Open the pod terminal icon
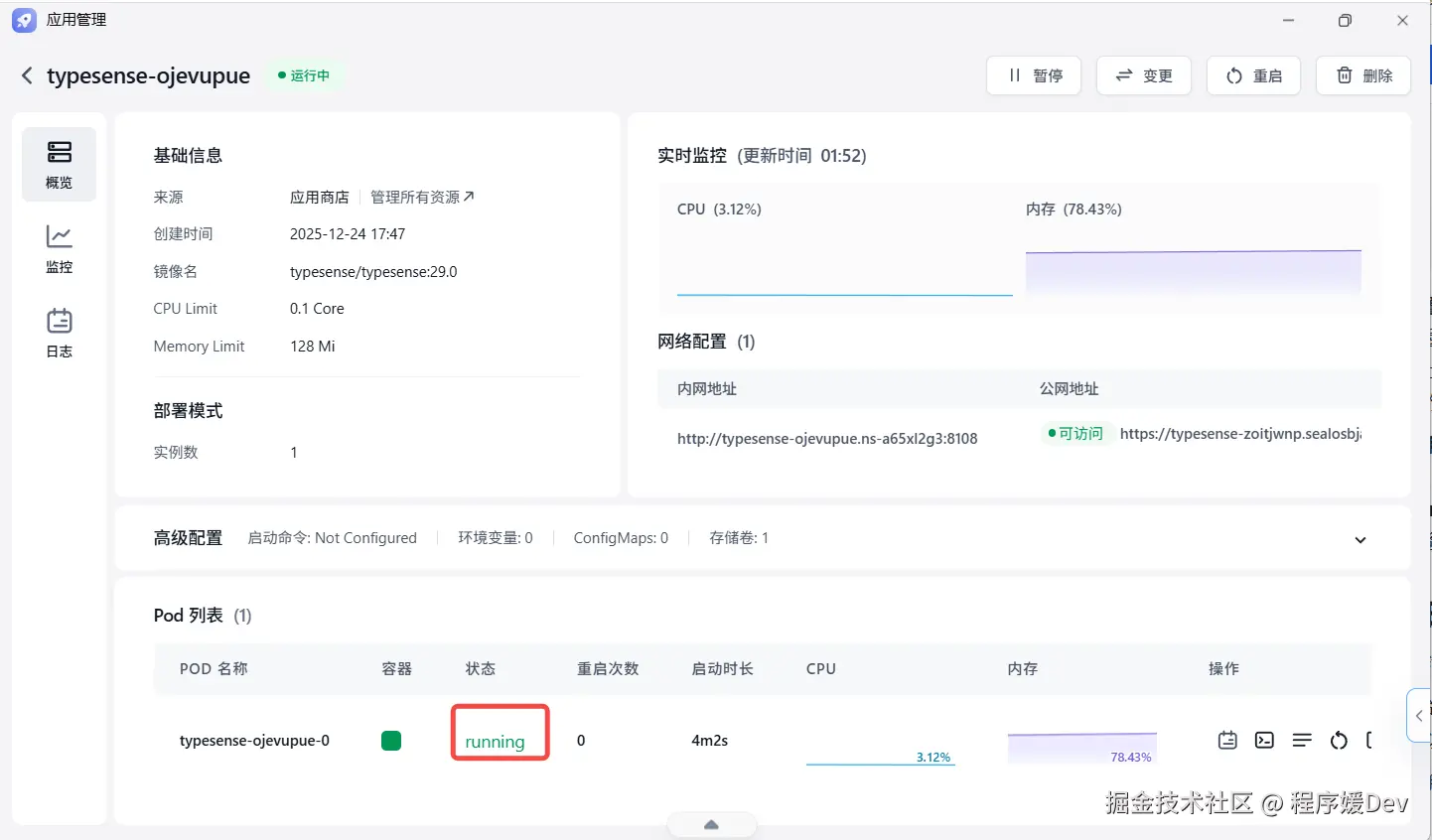1432x840 pixels. tap(1264, 740)
